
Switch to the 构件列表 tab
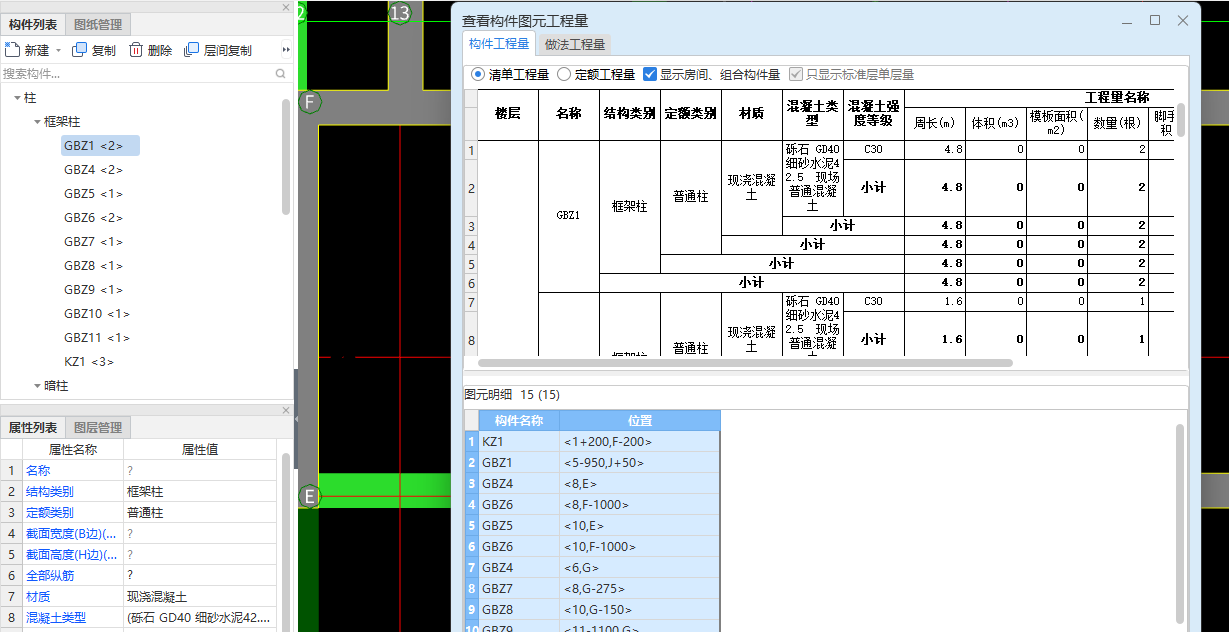[33, 24]
